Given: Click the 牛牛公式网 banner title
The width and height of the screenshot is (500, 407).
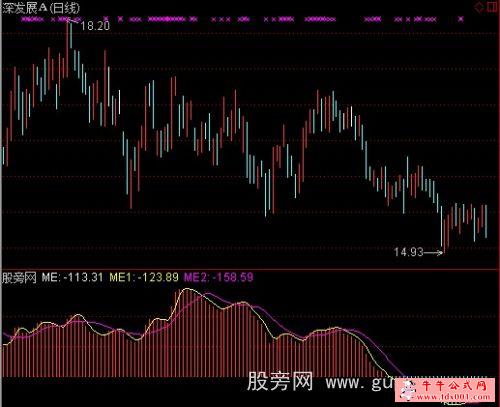Looking at the screenshot, I should click(454, 386).
